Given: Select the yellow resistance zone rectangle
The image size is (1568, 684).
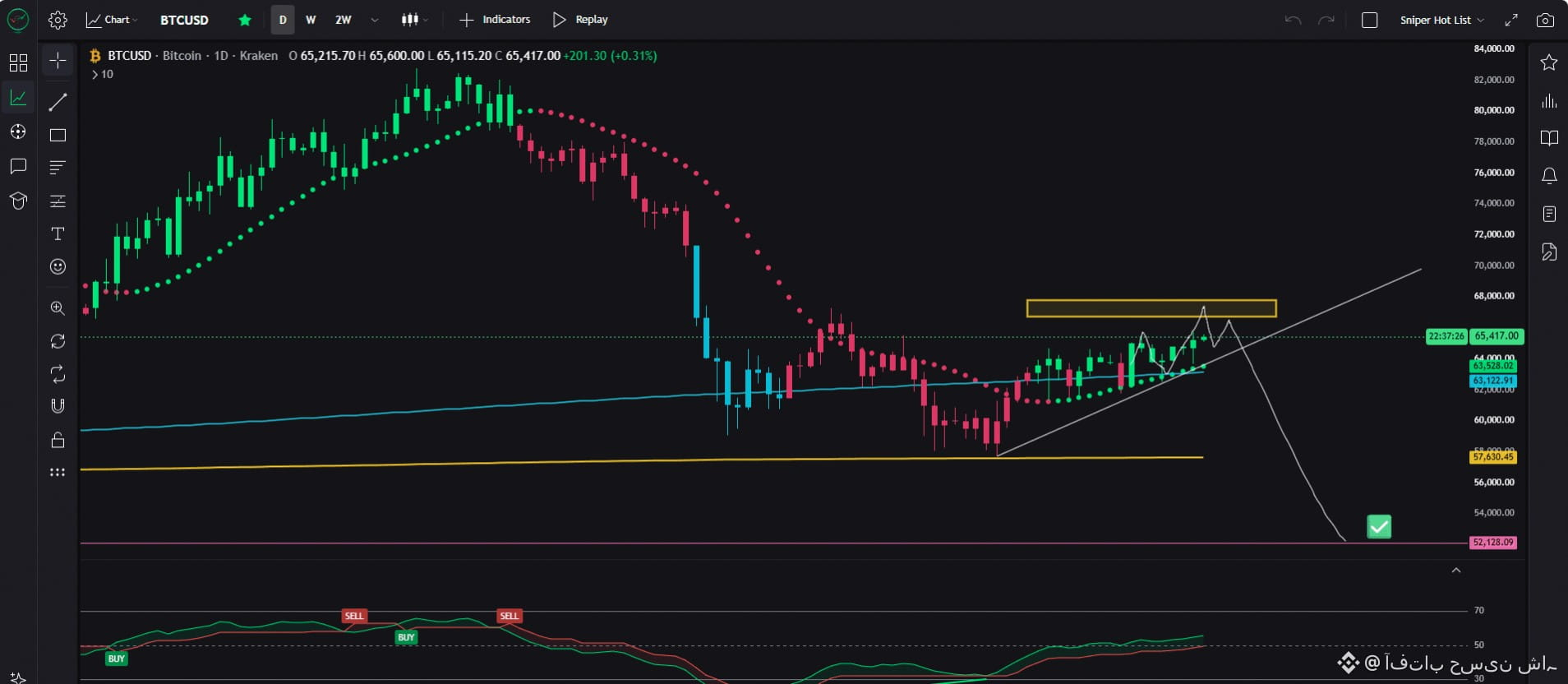Looking at the screenshot, I should 1151,308.
